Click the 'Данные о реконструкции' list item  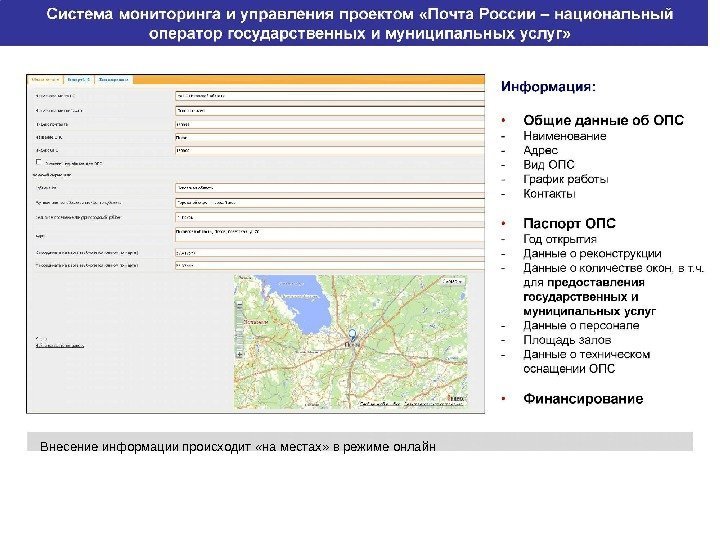tap(592, 254)
